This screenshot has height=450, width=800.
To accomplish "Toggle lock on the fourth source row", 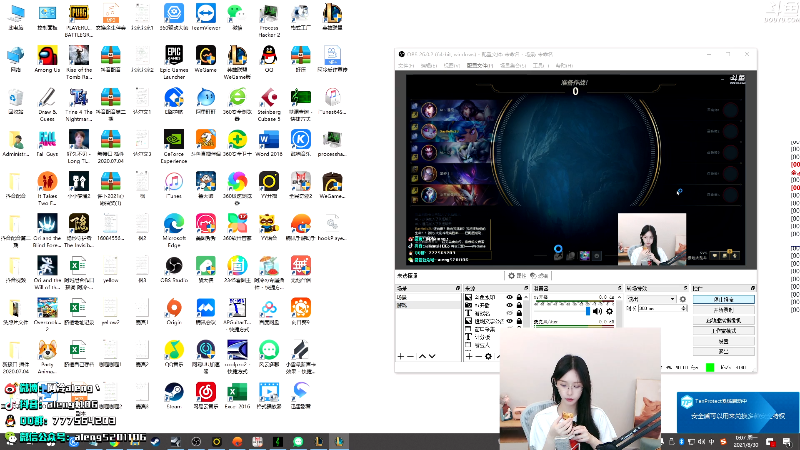I will 519,321.
